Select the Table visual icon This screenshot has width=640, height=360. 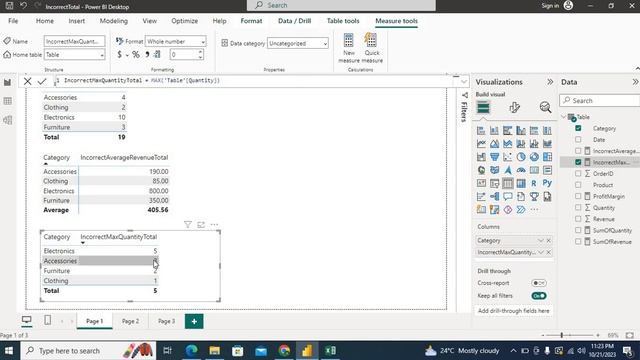click(x=507, y=183)
